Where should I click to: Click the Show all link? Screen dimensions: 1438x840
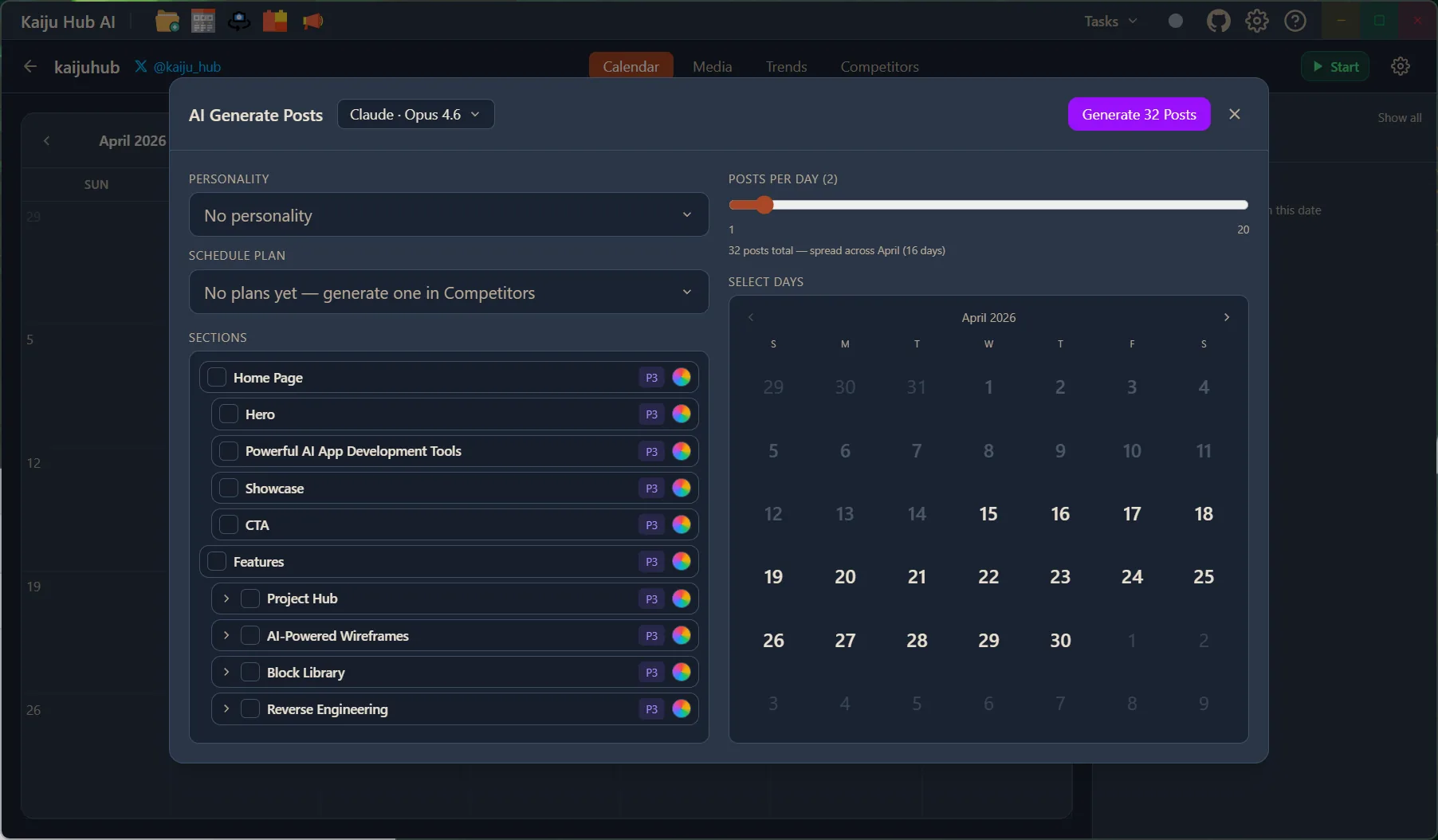click(x=1400, y=117)
